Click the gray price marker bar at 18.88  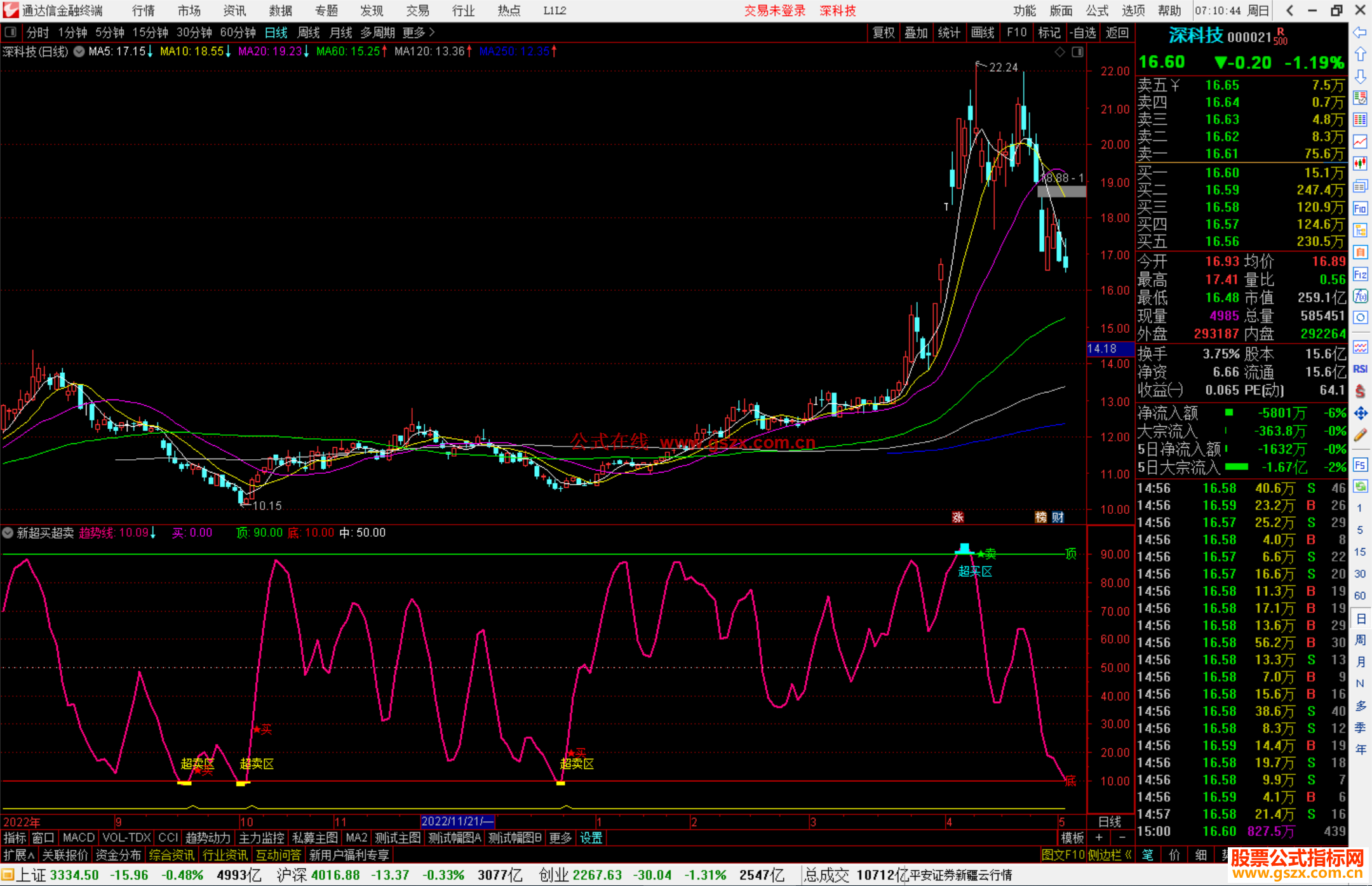click(1061, 191)
